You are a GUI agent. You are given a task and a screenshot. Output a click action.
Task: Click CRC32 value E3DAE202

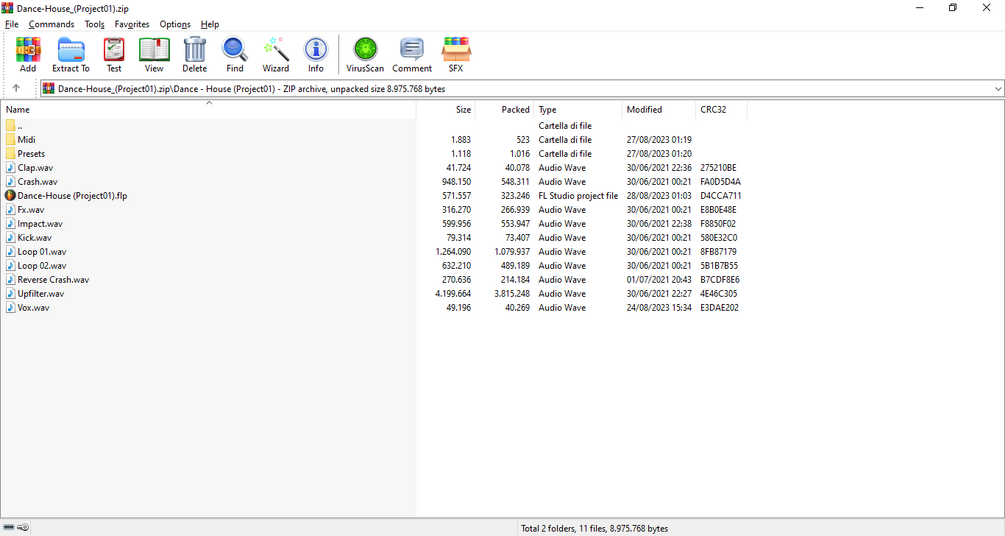719,308
